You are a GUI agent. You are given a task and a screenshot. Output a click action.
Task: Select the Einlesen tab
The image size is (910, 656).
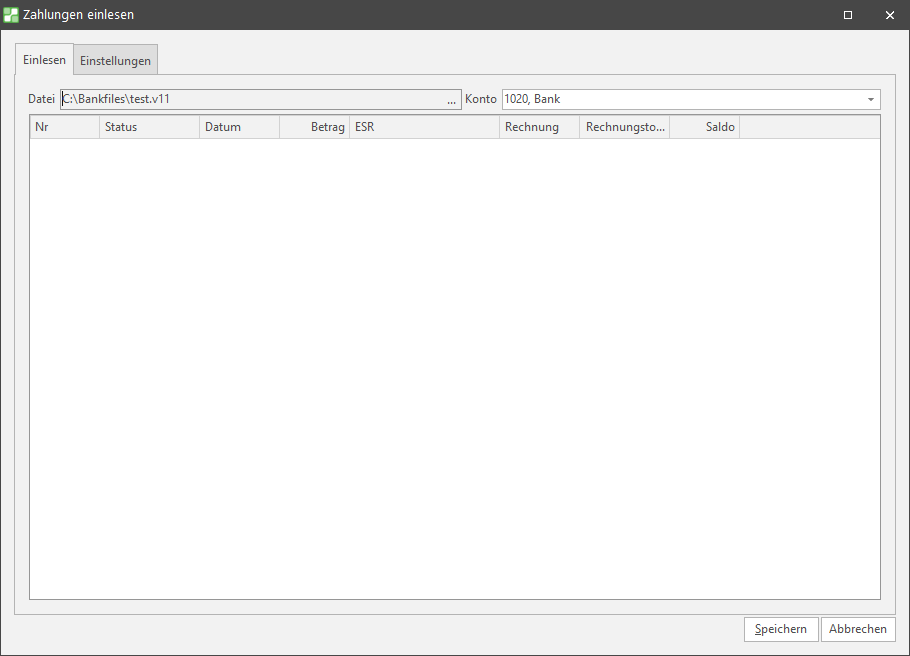click(x=44, y=59)
